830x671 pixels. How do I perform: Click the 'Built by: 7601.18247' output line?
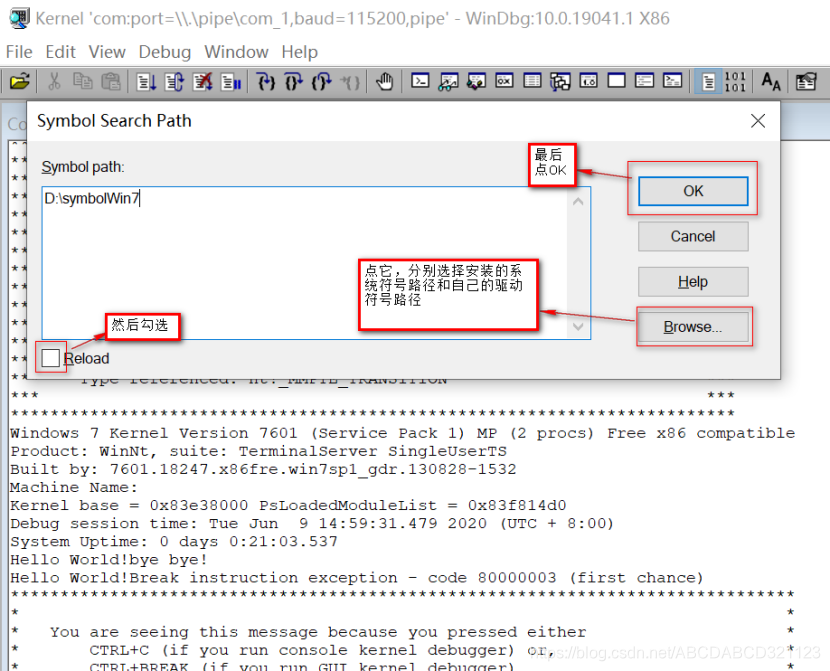point(263,469)
